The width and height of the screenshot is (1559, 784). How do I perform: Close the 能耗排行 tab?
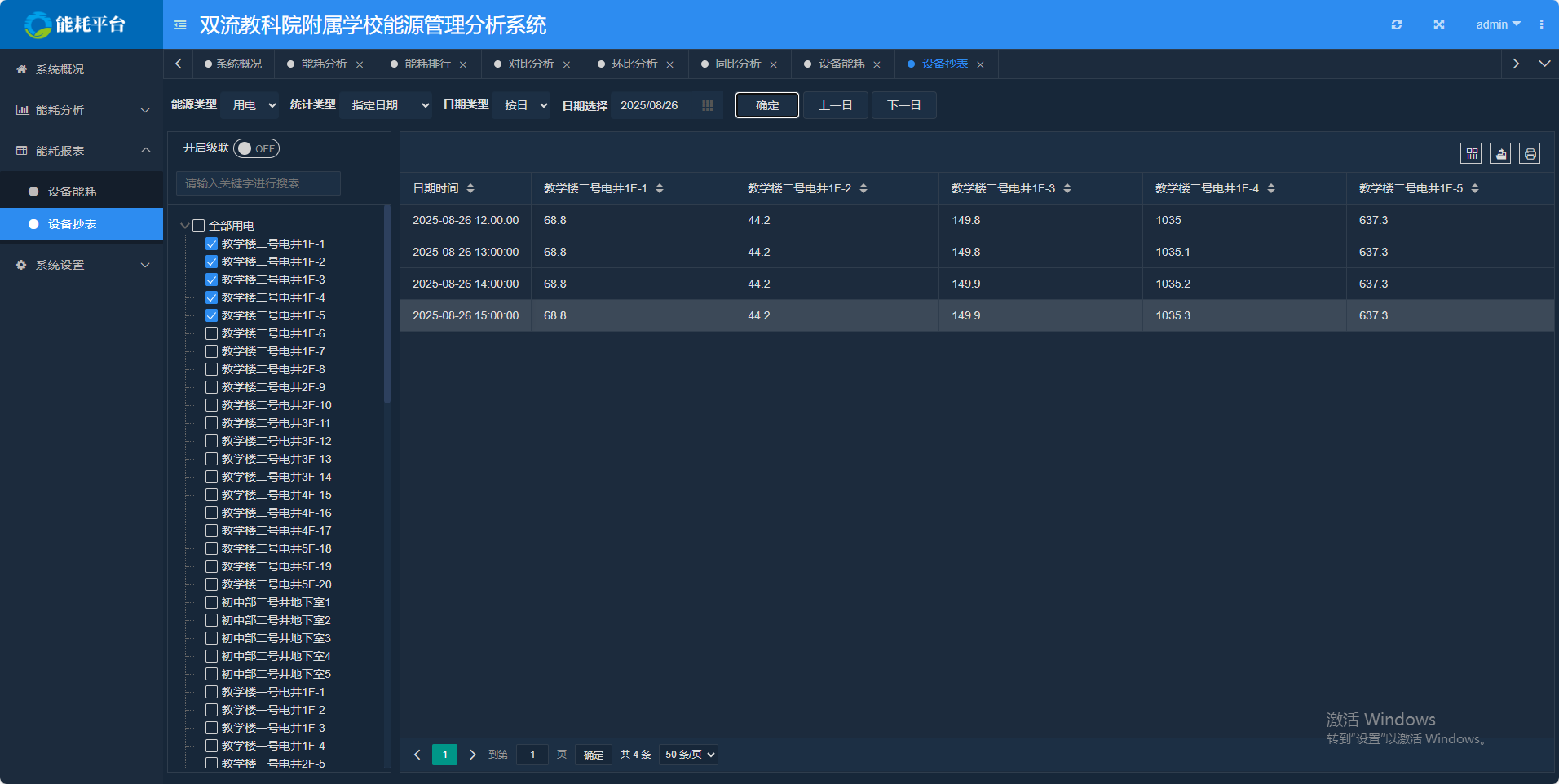point(463,64)
